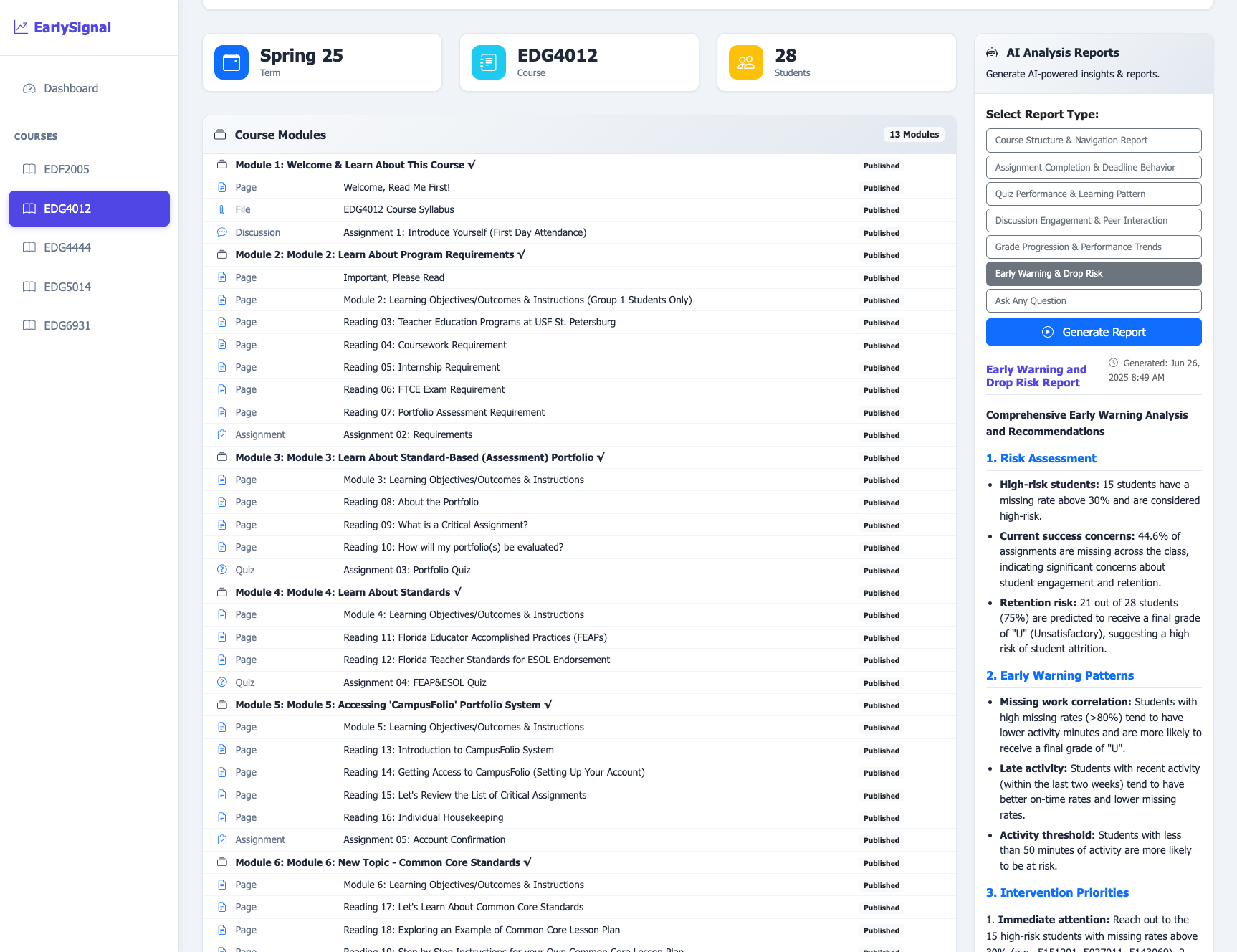Collapse Module 1: Welcome & Learn About This Course

pyautogui.click(x=355, y=165)
